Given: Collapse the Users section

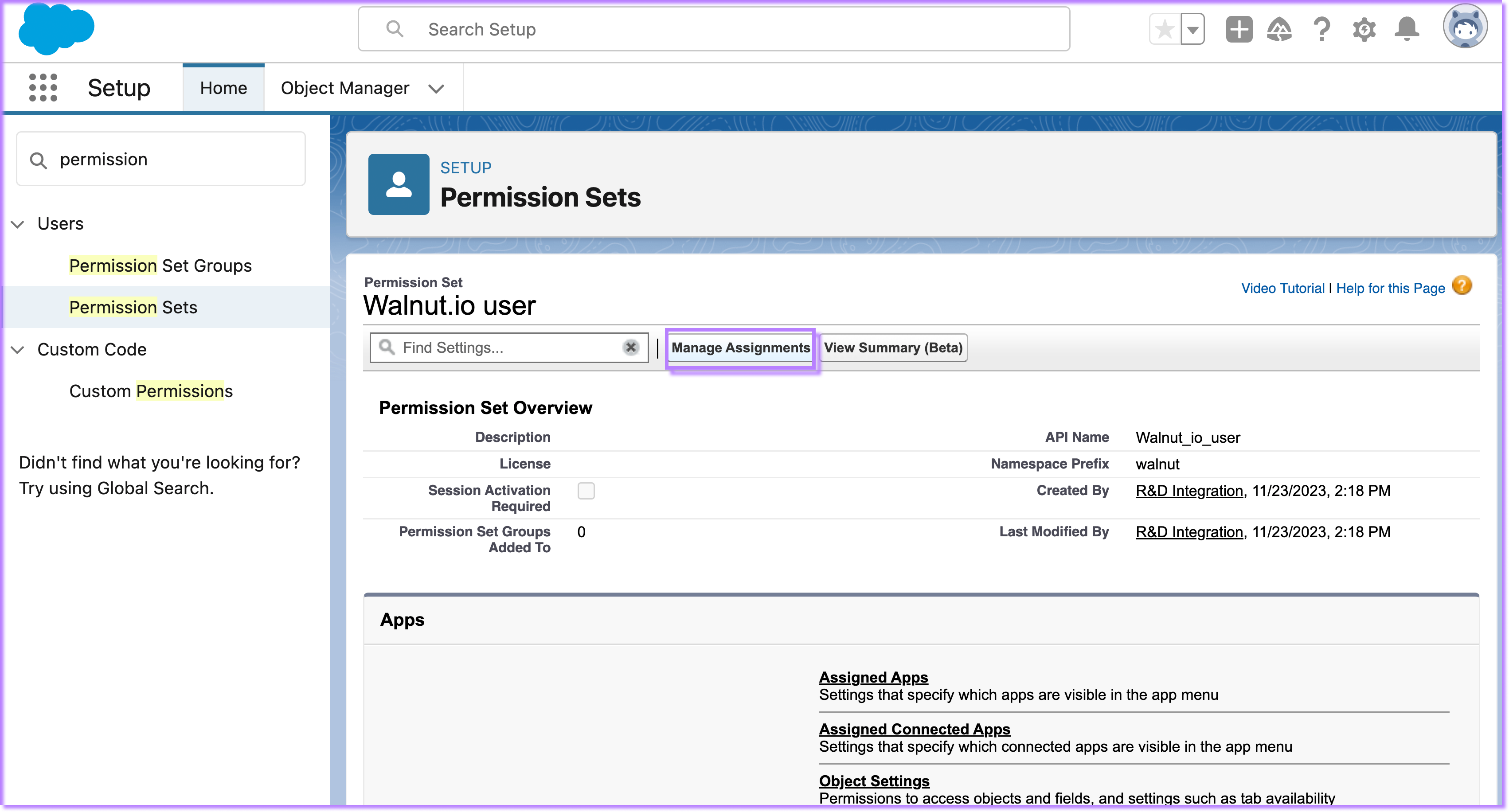Looking at the screenshot, I should click(18, 224).
